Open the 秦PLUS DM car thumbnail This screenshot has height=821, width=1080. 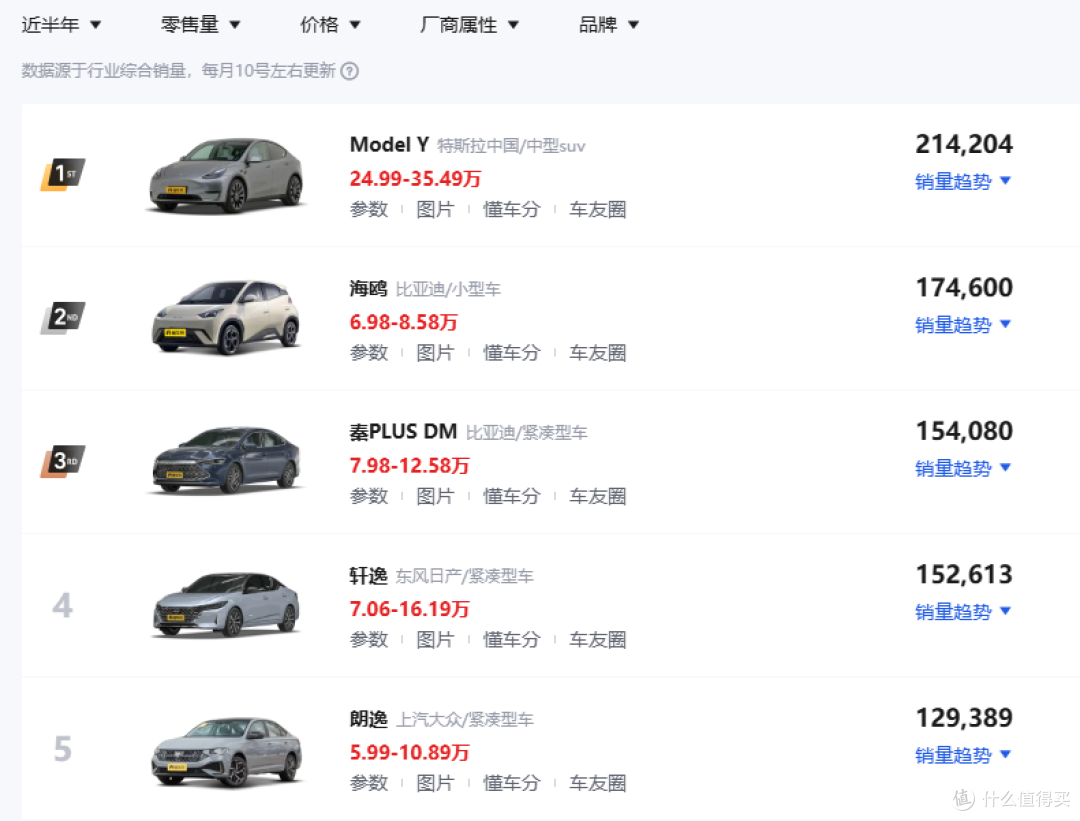tap(227, 460)
